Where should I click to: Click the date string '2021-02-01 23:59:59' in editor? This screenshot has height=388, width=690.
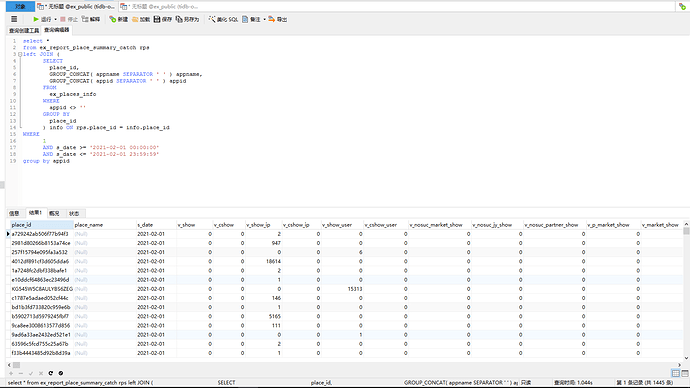pyautogui.click(x=124, y=154)
